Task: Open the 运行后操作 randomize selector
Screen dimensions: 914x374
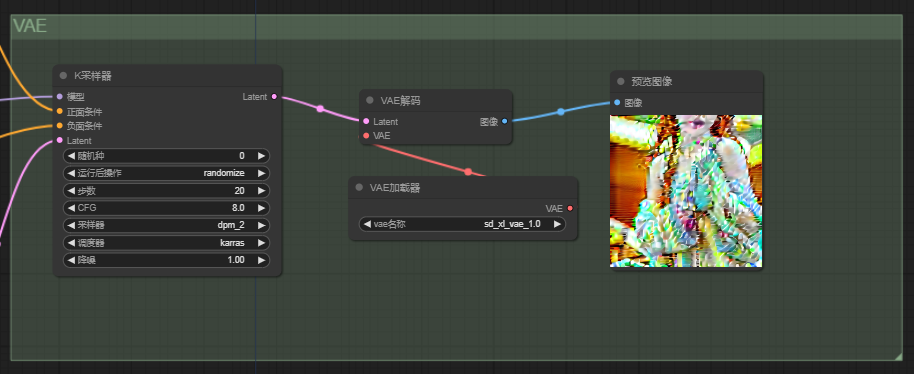Action: click(166, 173)
